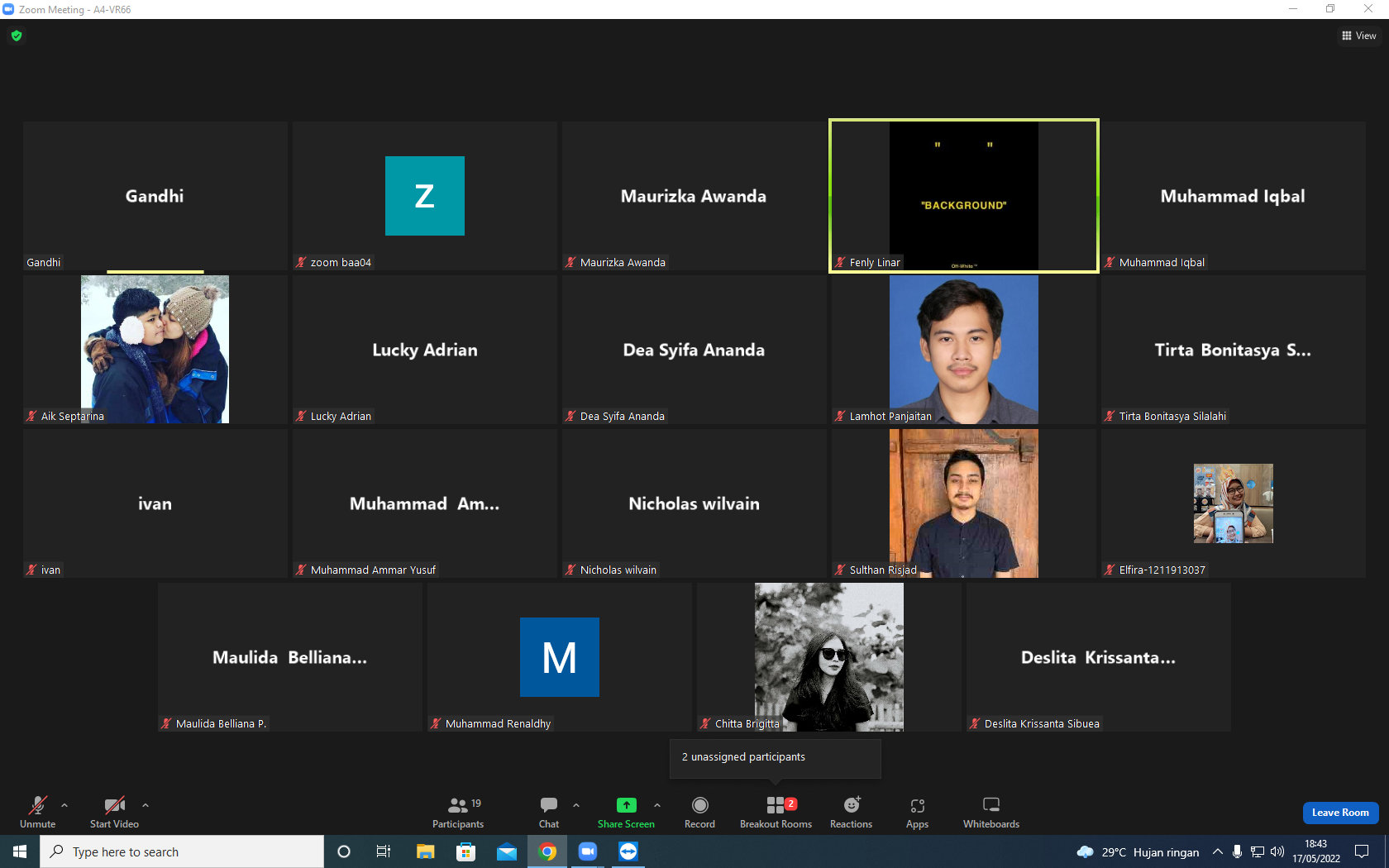This screenshot has height=868, width=1389.
Task: Open Chrome from the Windows taskbar
Action: click(547, 851)
